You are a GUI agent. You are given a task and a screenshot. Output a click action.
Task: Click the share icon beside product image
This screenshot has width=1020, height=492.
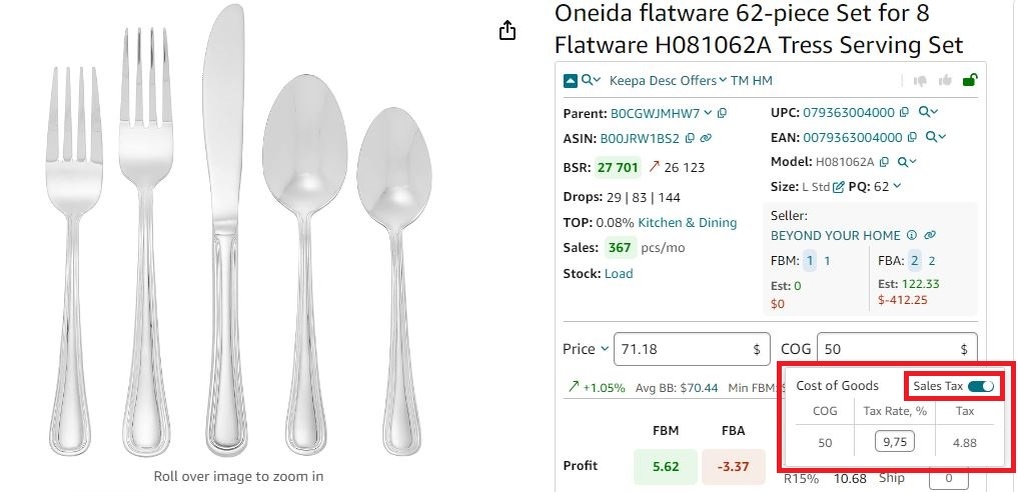pos(507,30)
